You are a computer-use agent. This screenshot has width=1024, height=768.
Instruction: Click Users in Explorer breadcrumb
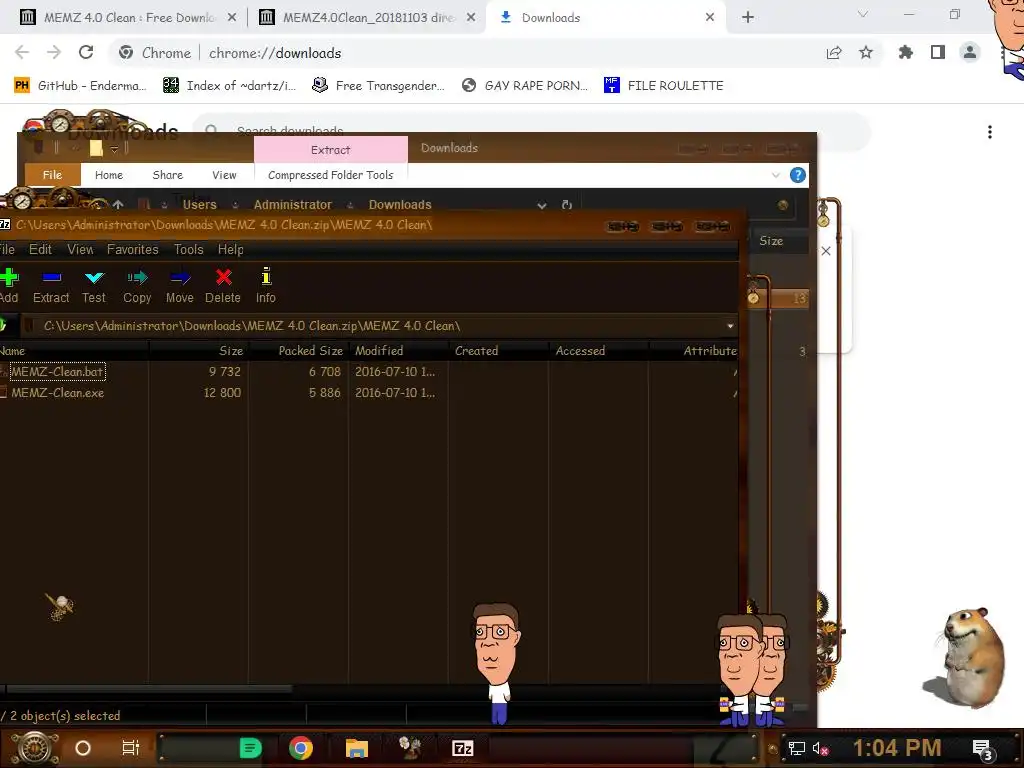click(x=199, y=204)
